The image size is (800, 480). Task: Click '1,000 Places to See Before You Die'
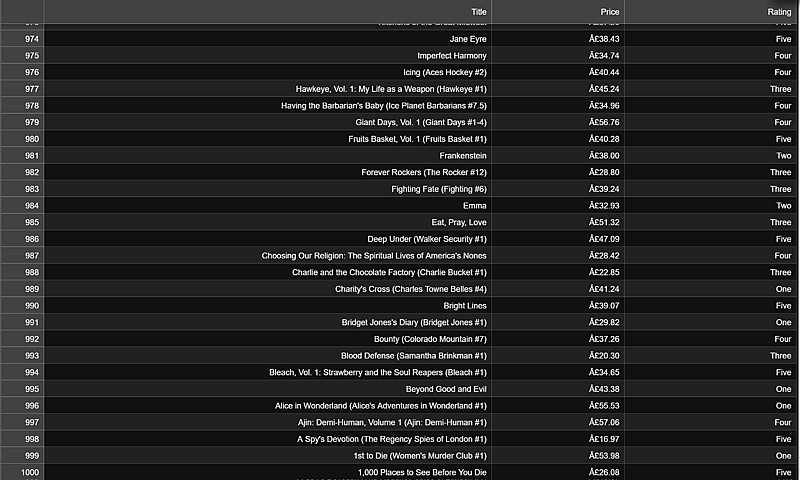click(267, 472)
